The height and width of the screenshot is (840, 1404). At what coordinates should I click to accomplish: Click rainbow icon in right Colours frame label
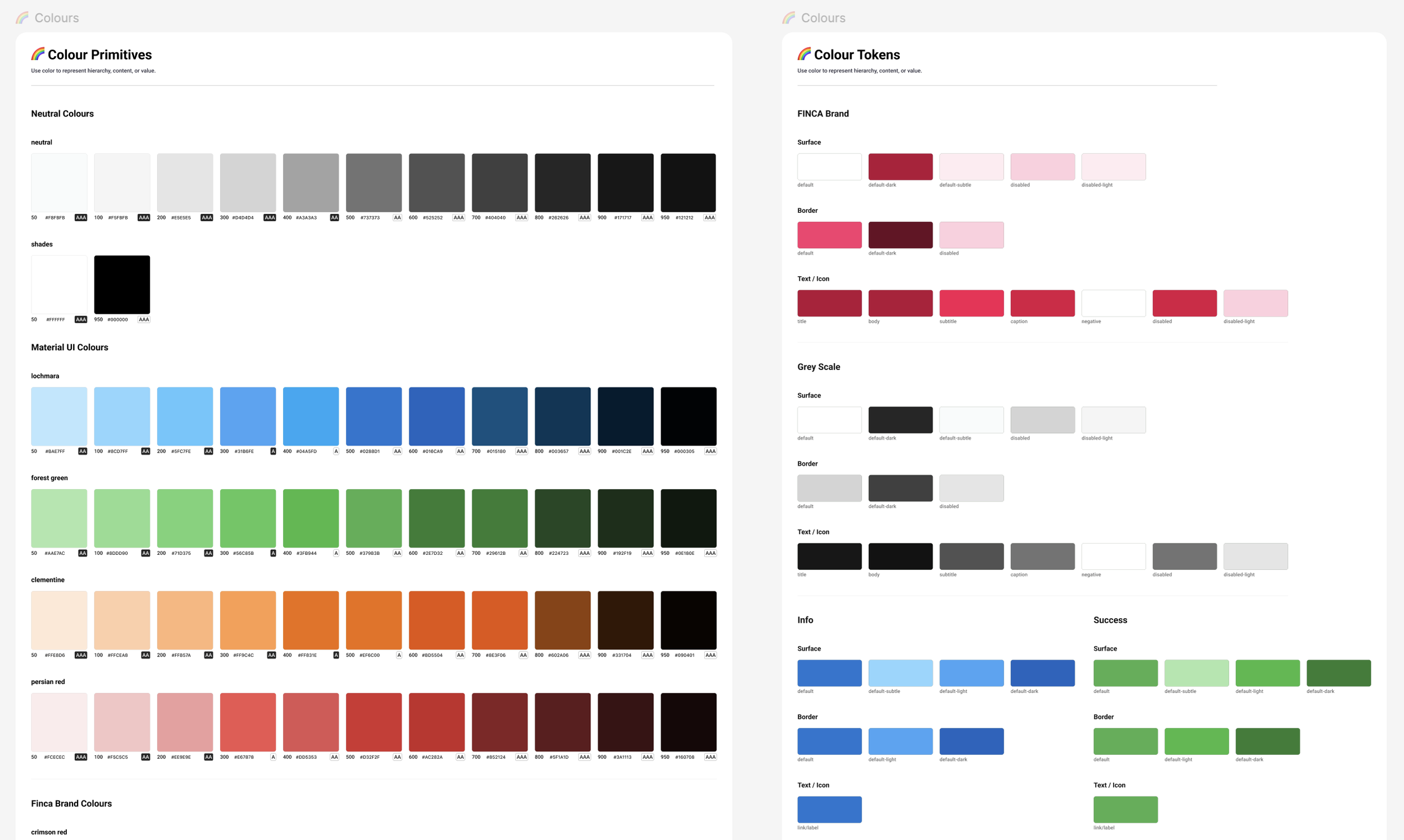click(788, 18)
